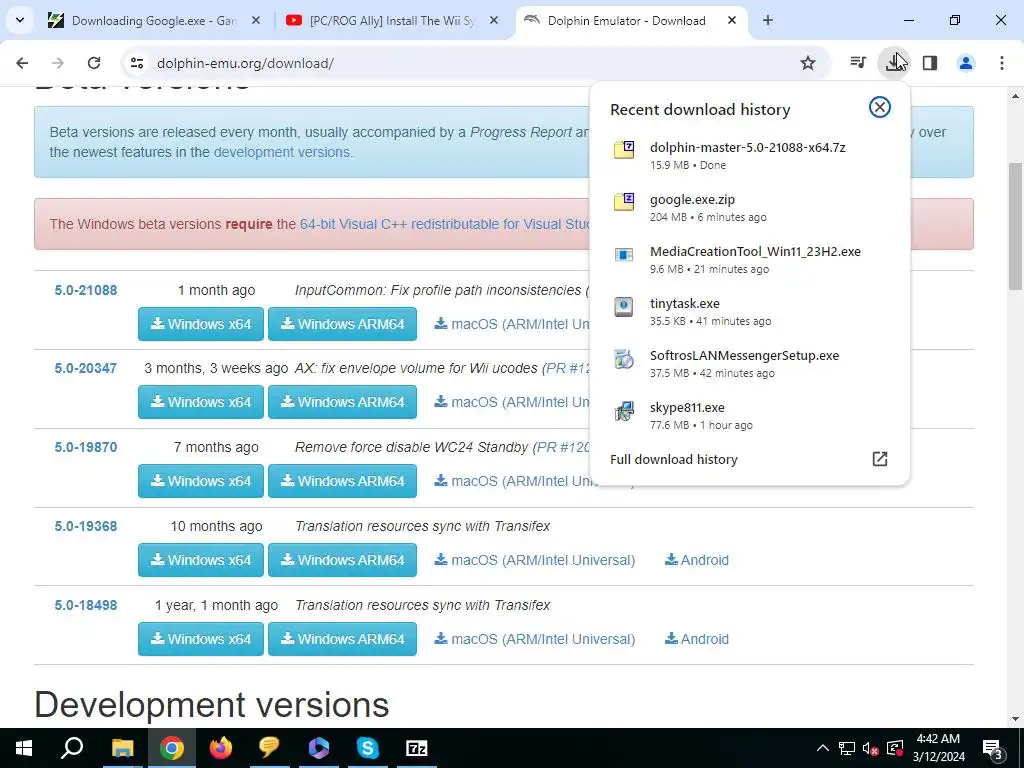Close the Recent download history popup
This screenshot has width=1024, height=768.
coord(880,107)
